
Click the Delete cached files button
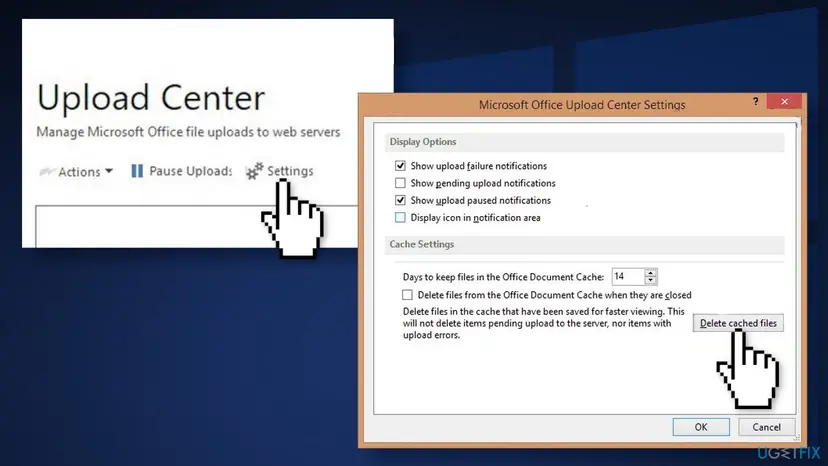(x=738, y=323)
